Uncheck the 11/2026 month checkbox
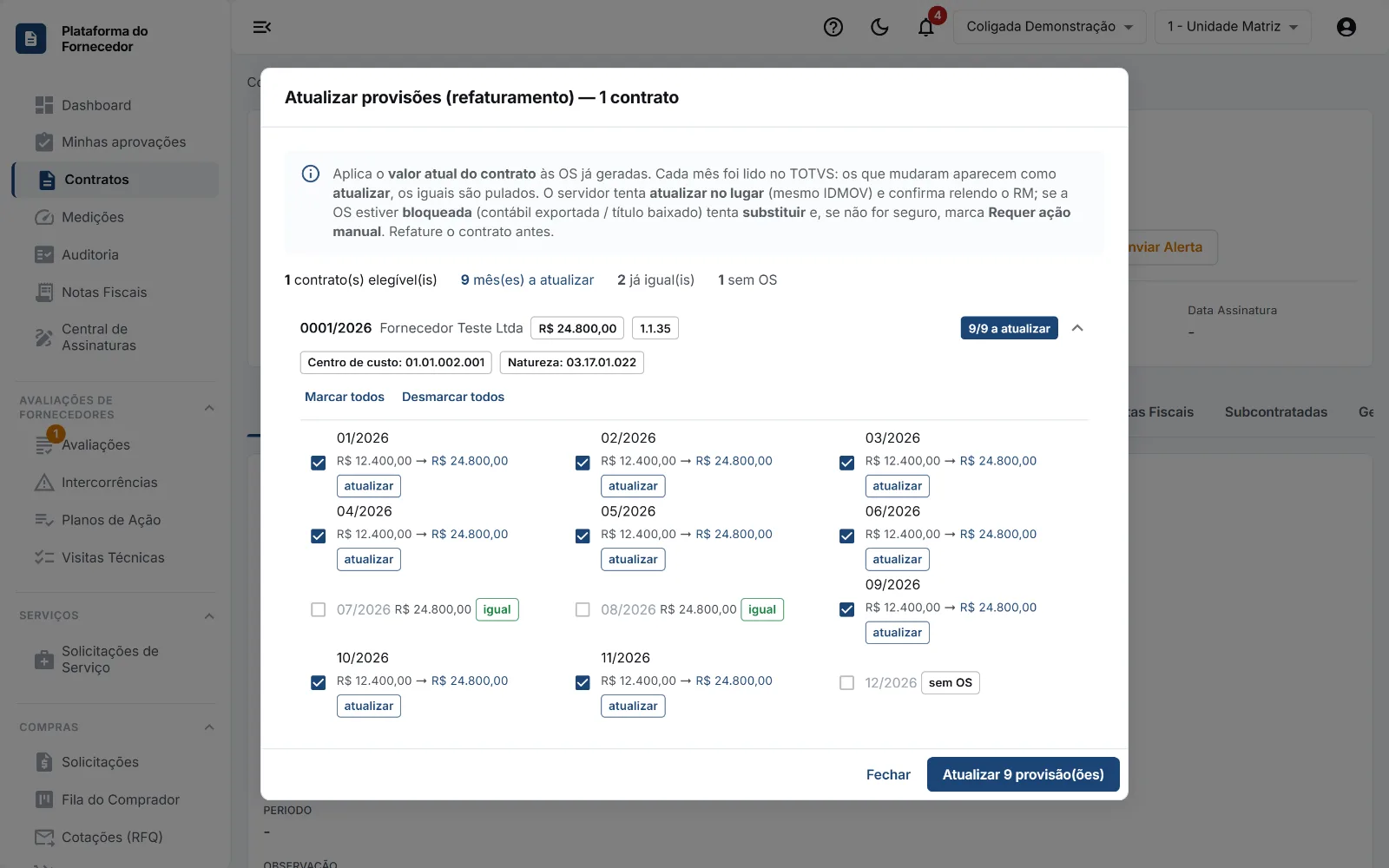1389x868 pixels. (x=583, y=683)
